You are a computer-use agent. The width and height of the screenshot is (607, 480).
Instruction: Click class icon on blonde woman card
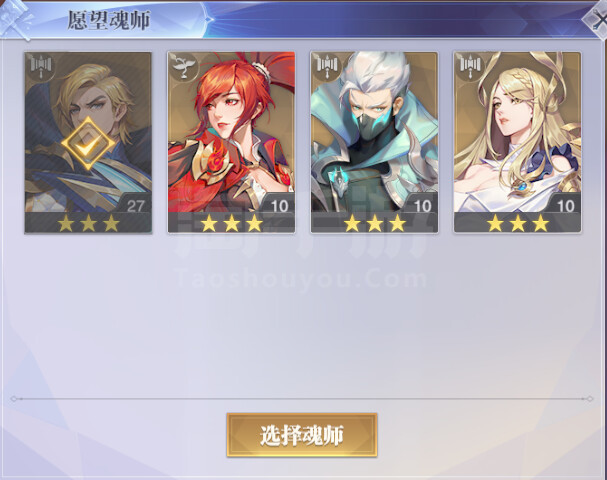click(x=470, y=64)
